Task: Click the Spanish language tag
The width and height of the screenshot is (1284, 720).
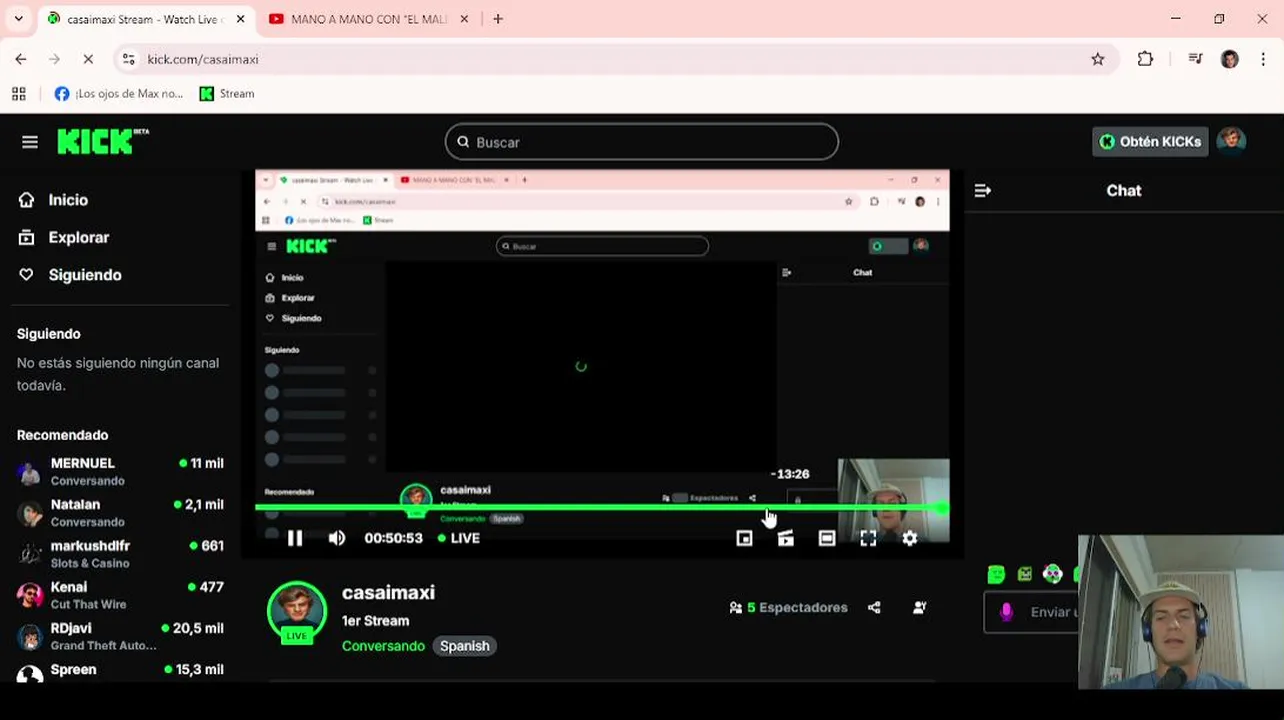Action: pyautogui.click(x=465, y=646)
